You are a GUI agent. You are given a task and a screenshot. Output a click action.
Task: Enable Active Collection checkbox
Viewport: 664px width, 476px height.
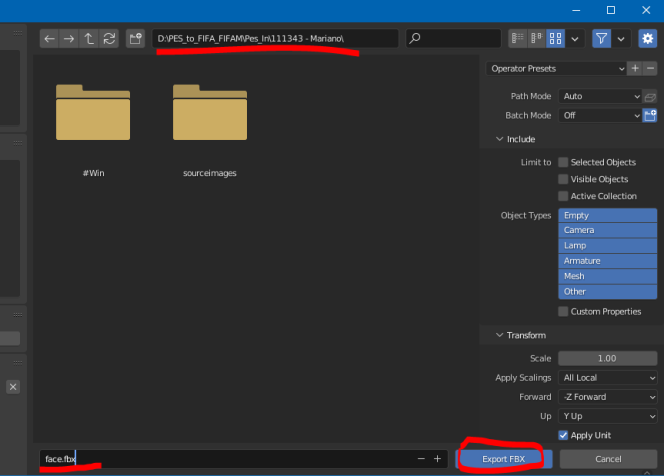563,196
